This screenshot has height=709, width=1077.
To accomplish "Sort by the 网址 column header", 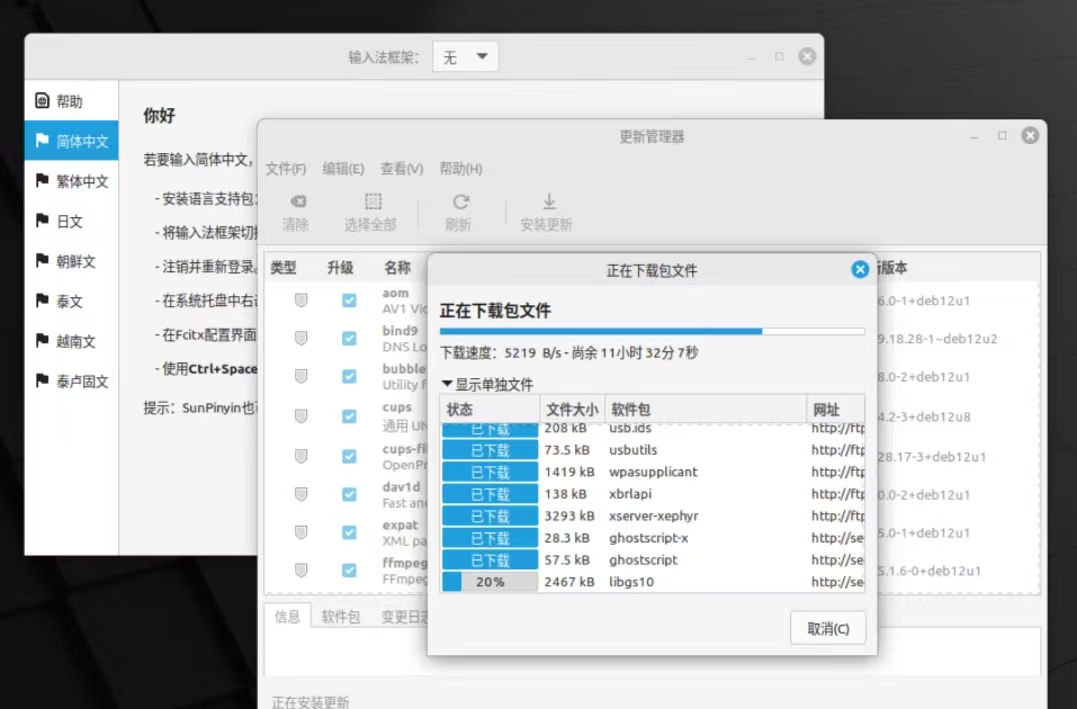I will tap(836, 409).
